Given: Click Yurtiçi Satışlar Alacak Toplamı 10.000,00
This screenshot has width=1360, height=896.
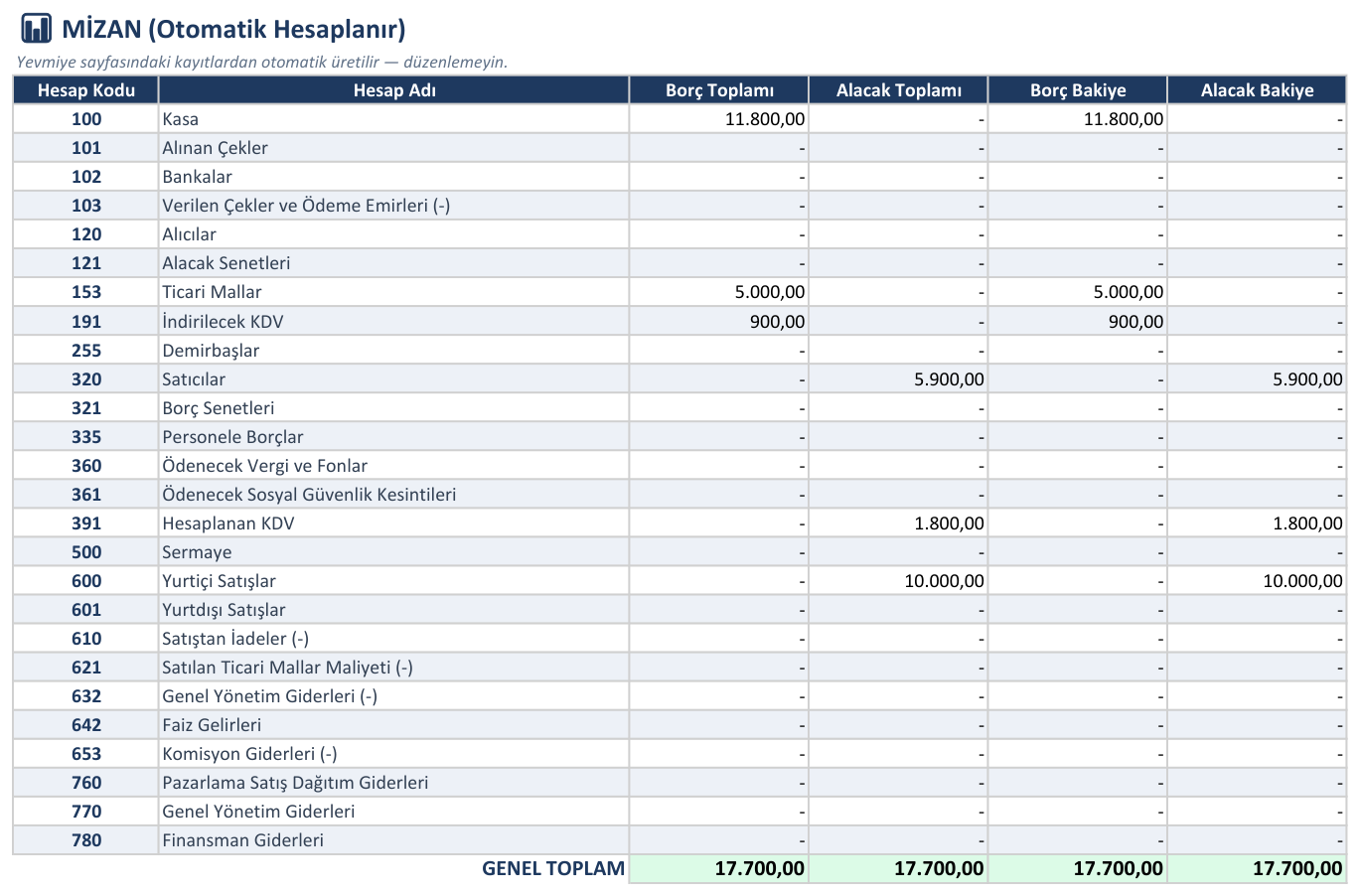Looking at the screenshot, I should tap(898, 581).
